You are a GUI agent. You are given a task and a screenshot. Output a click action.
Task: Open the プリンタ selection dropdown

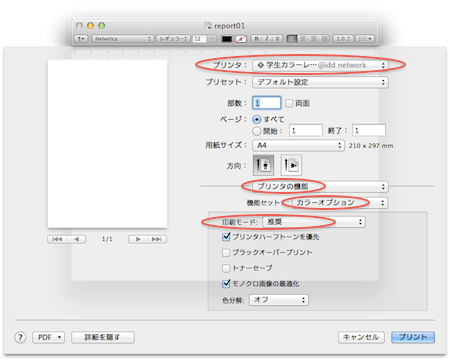tap(320, 65)
